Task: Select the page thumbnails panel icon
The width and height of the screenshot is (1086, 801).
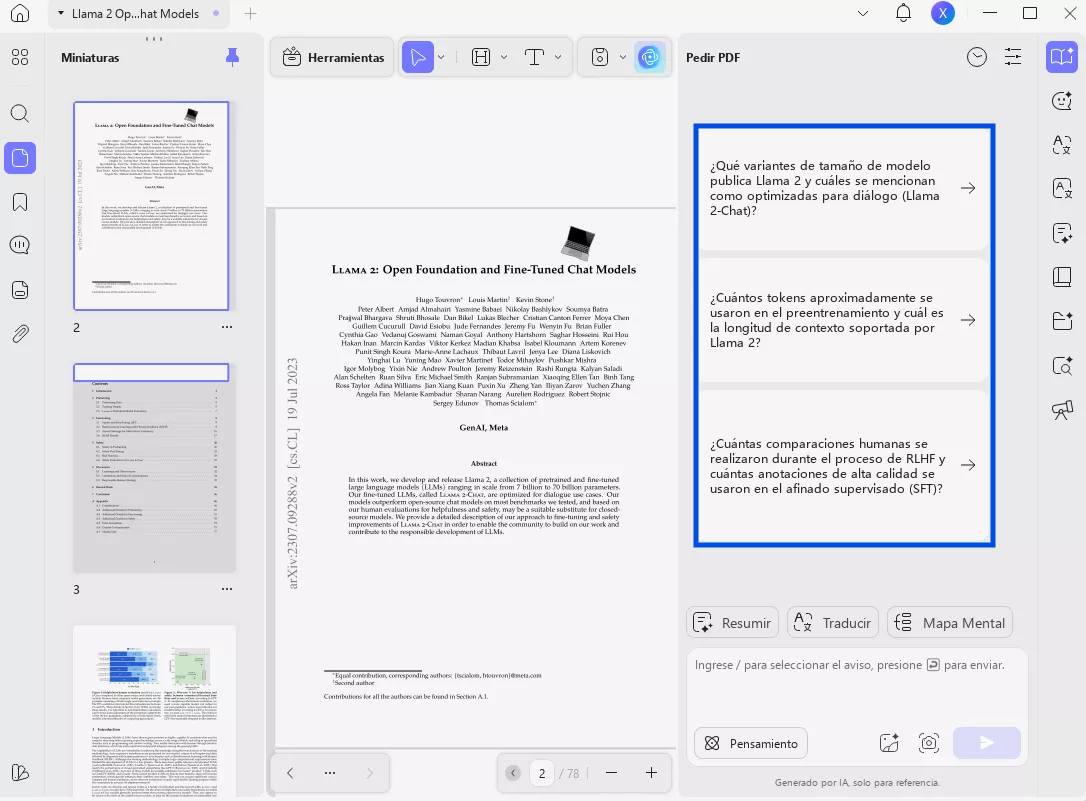Action: (20, 158)
